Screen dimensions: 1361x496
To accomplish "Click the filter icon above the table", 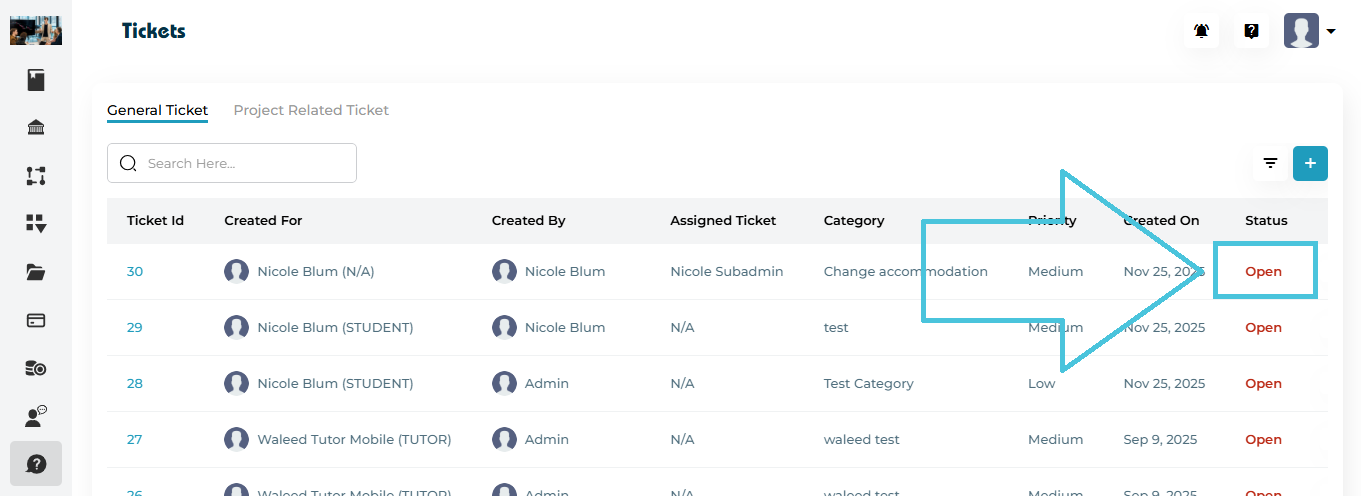I will point(1270,163).
